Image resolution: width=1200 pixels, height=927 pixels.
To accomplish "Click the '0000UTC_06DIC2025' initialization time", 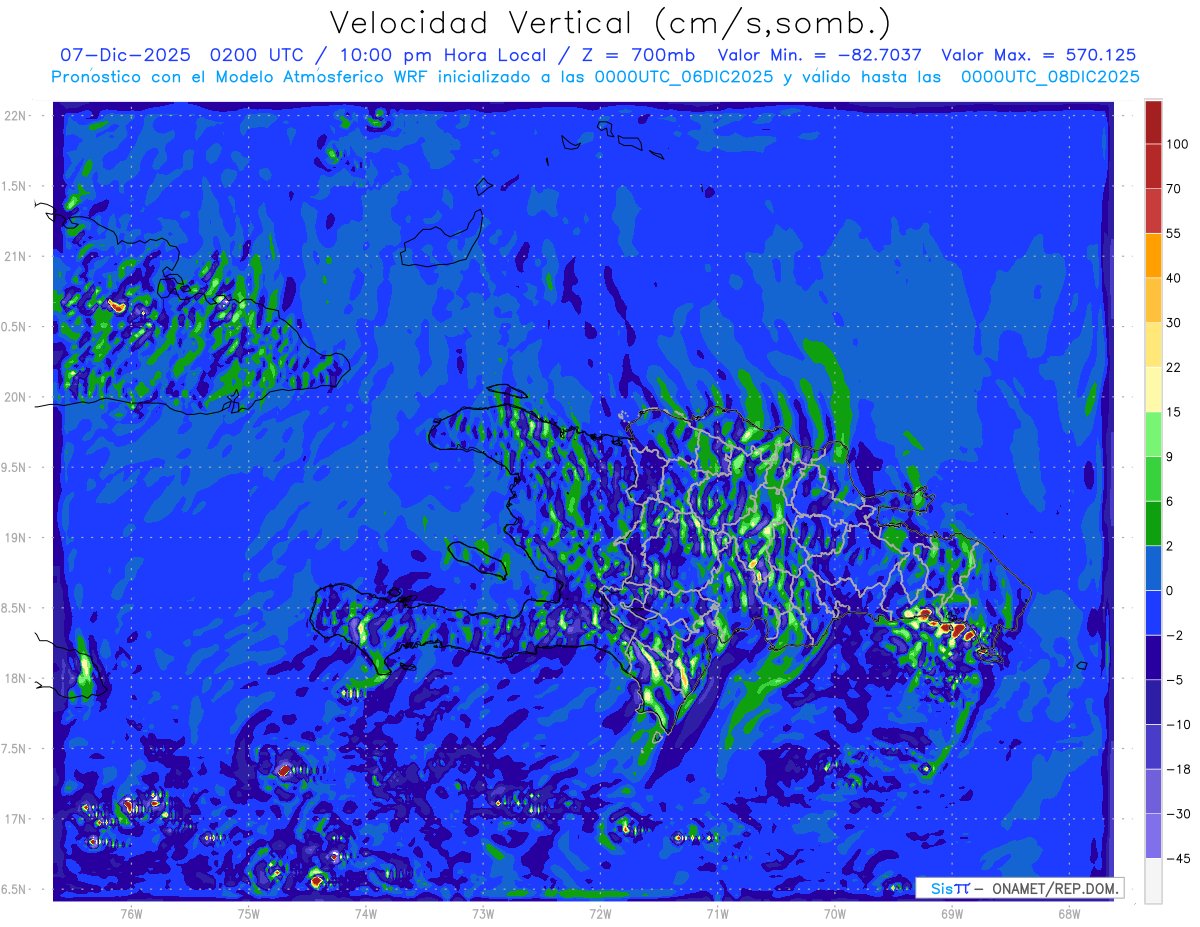I will click(x=684, y=76).
